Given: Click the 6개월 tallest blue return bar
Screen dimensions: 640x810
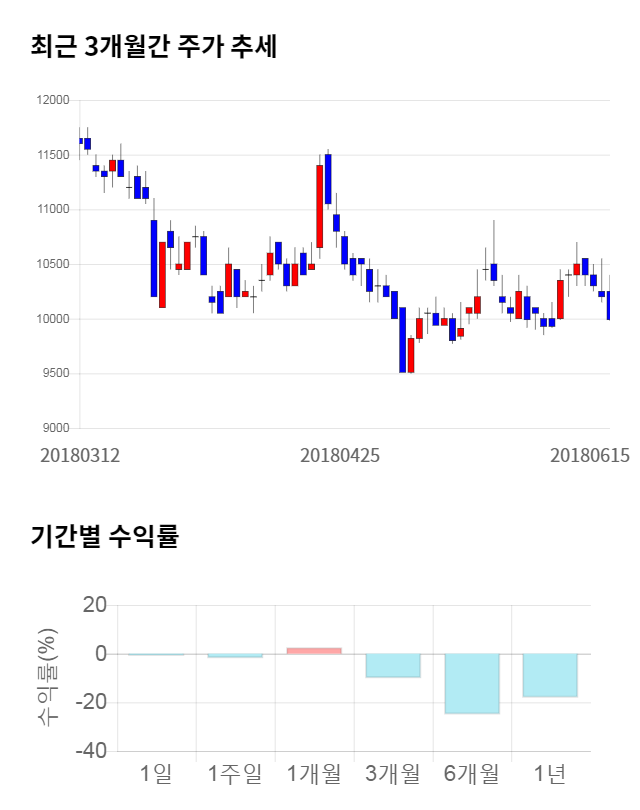Looking at the screenshot, I should [x=472, y=683].
